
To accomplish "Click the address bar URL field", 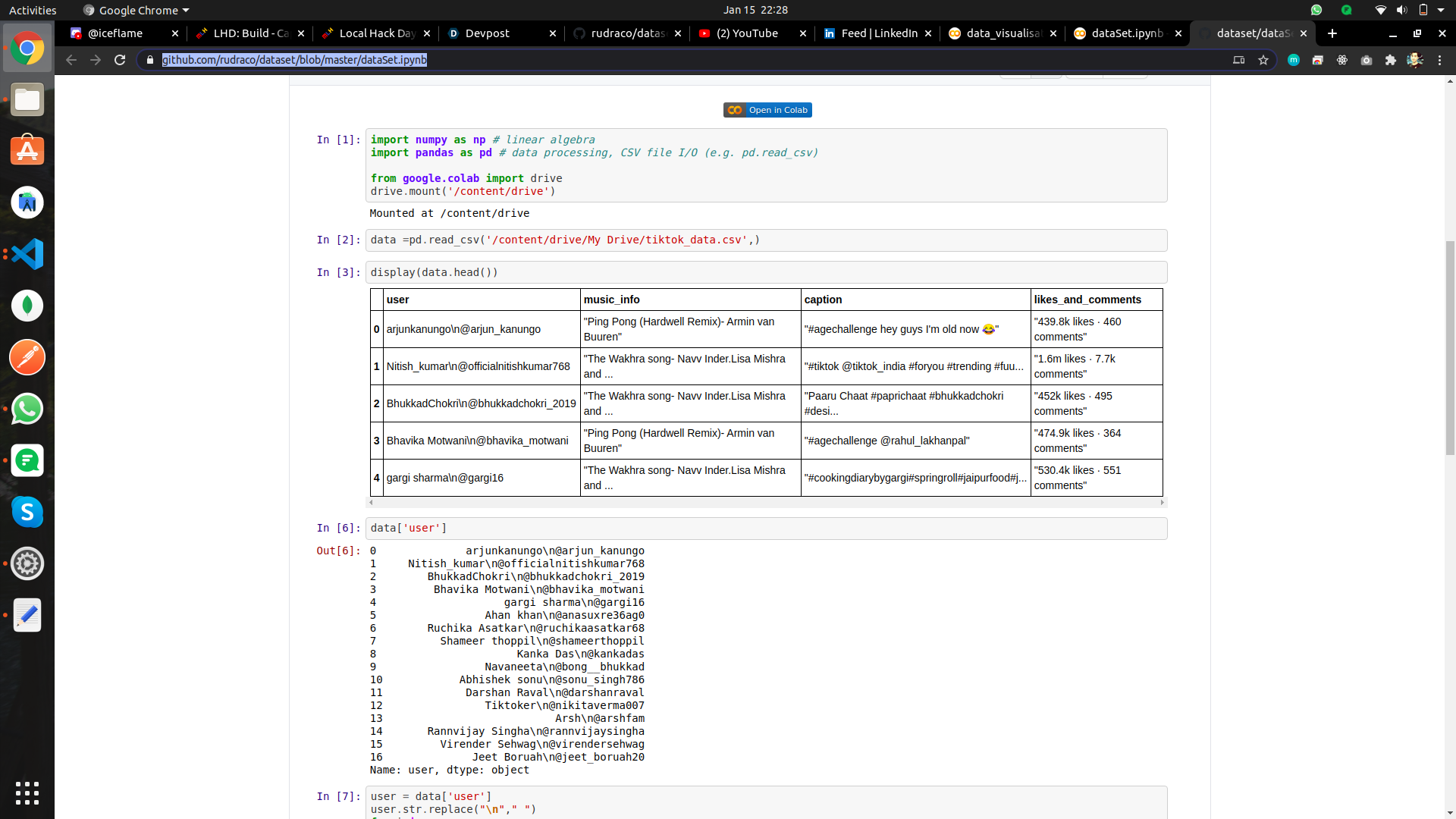I will [682, 60].
